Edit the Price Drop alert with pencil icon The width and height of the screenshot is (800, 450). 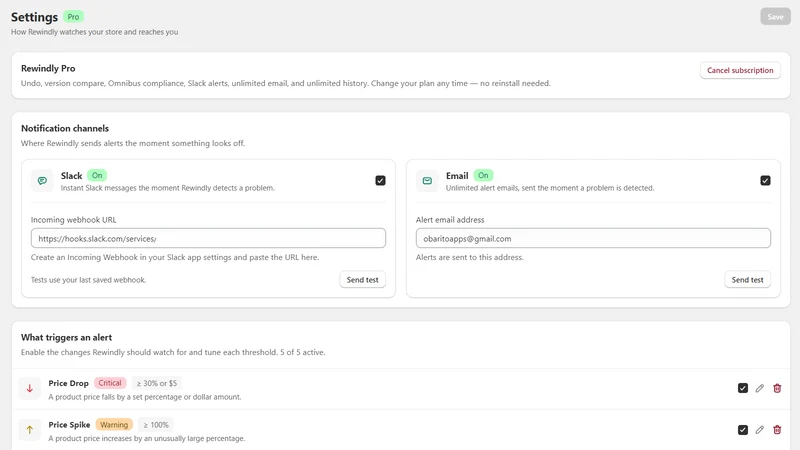760,388
